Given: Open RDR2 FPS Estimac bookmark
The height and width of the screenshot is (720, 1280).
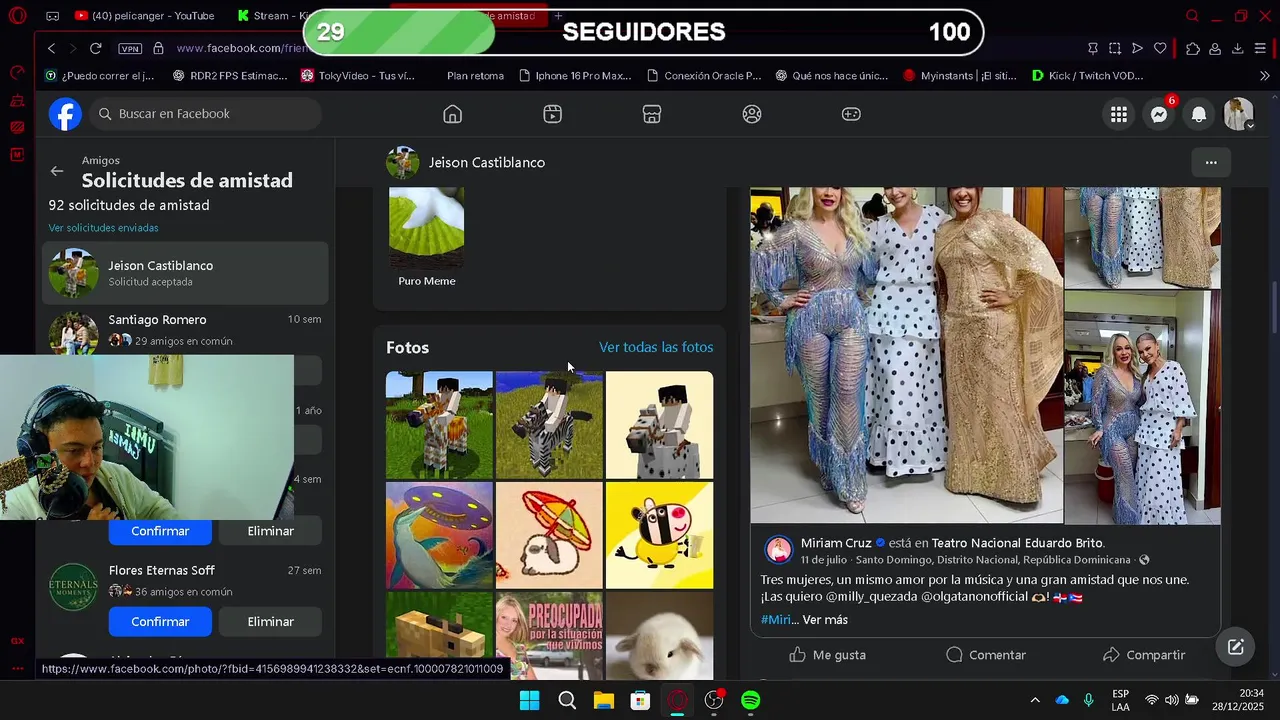Looking at the screenshot, I should tap(230, 76).
